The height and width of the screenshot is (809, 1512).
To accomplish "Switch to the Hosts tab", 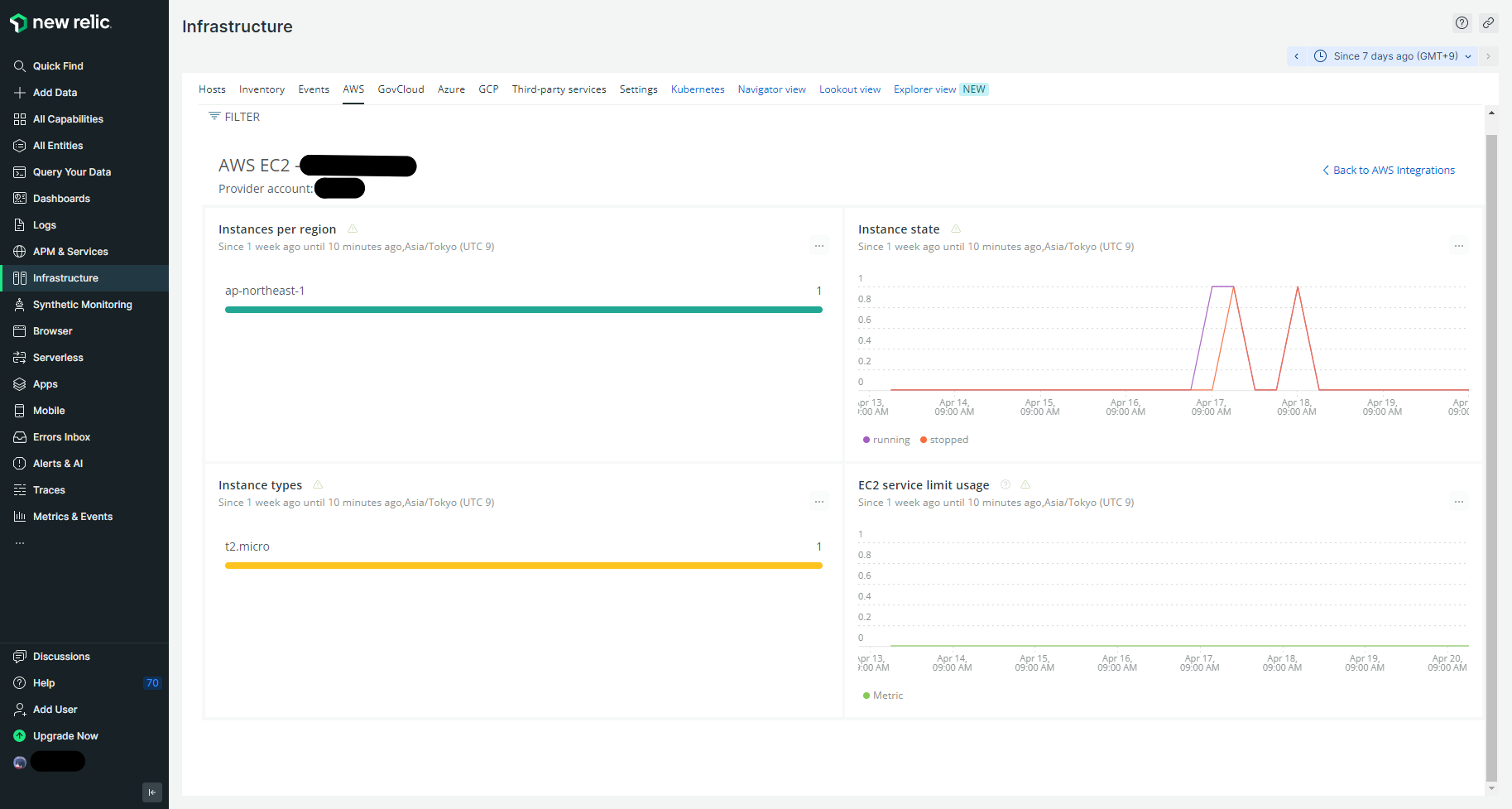I will point(212,89).
